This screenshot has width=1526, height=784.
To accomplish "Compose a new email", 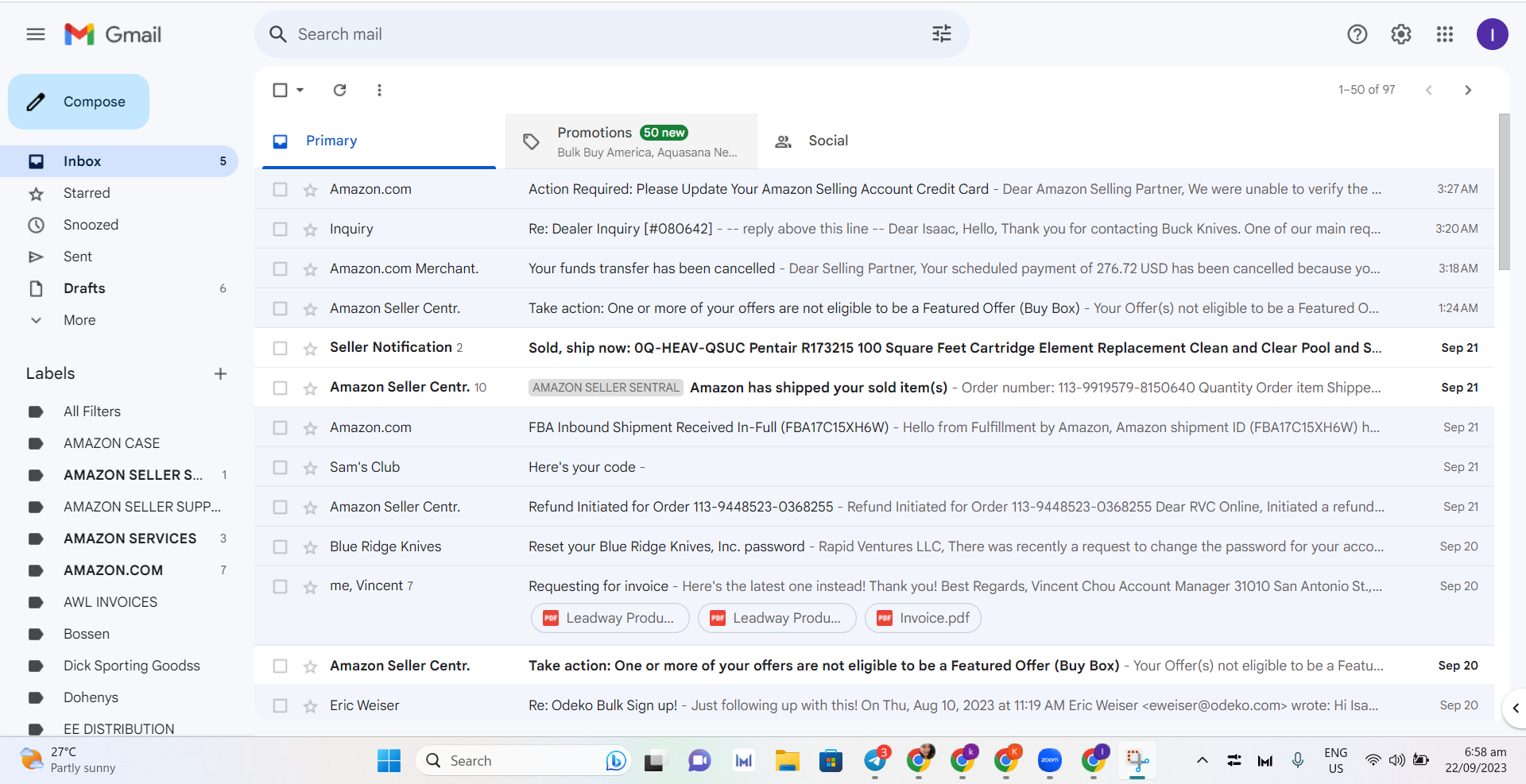I will [79, 102].
